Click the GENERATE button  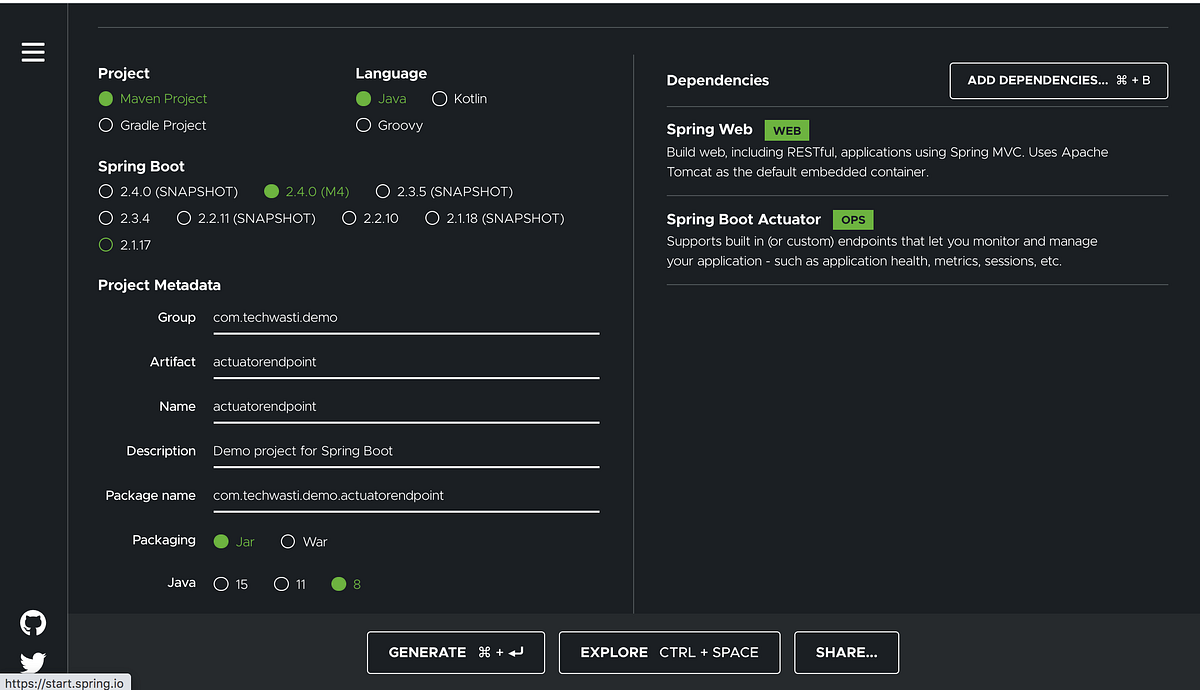pos(455,652)
